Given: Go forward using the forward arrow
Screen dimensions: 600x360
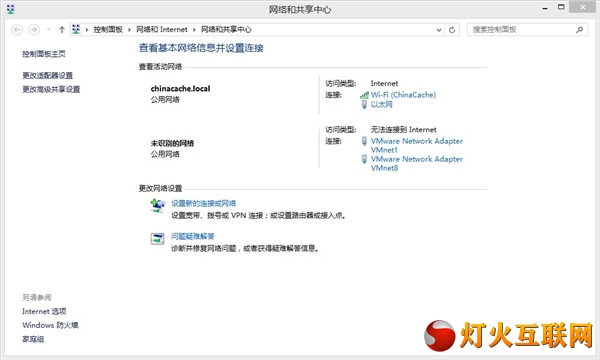Looking at the screenshot, I should pos(34,29).
